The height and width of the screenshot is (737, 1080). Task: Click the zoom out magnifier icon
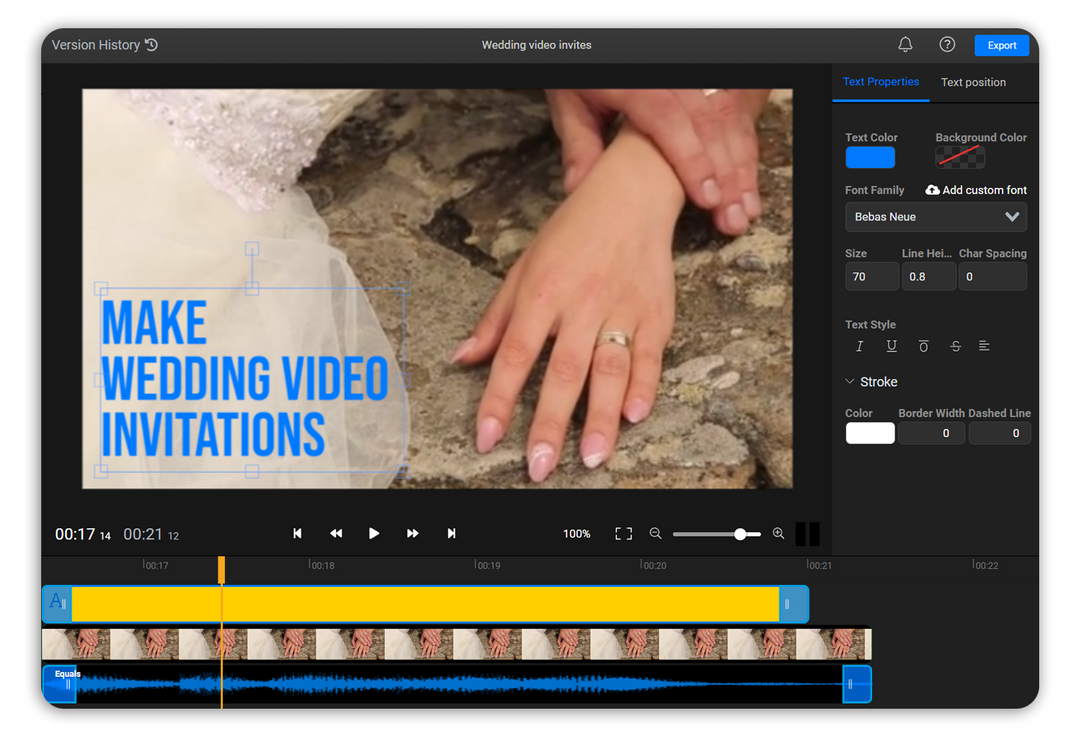[x=655, y=534]
